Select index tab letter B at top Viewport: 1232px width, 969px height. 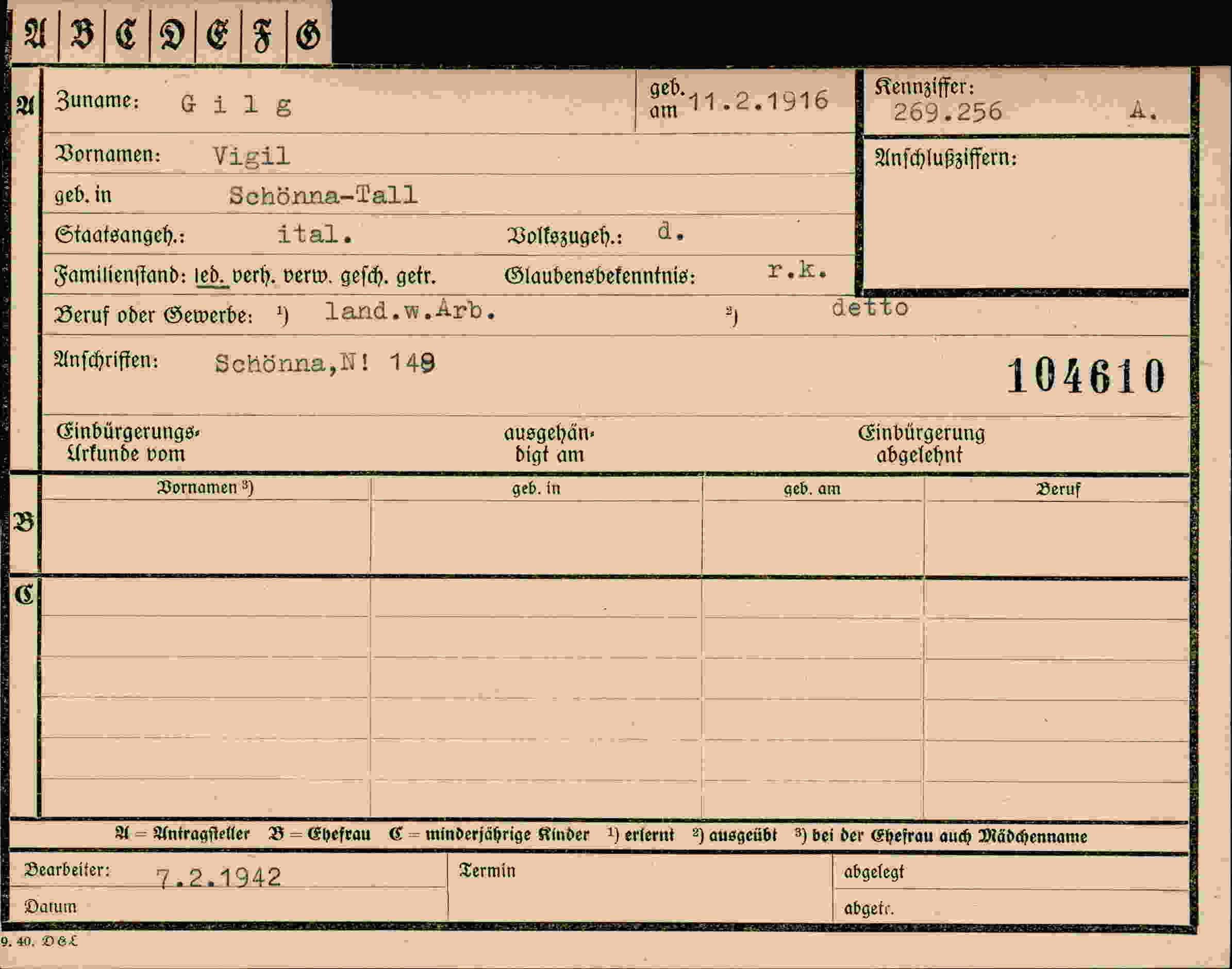tap(82, 34)
